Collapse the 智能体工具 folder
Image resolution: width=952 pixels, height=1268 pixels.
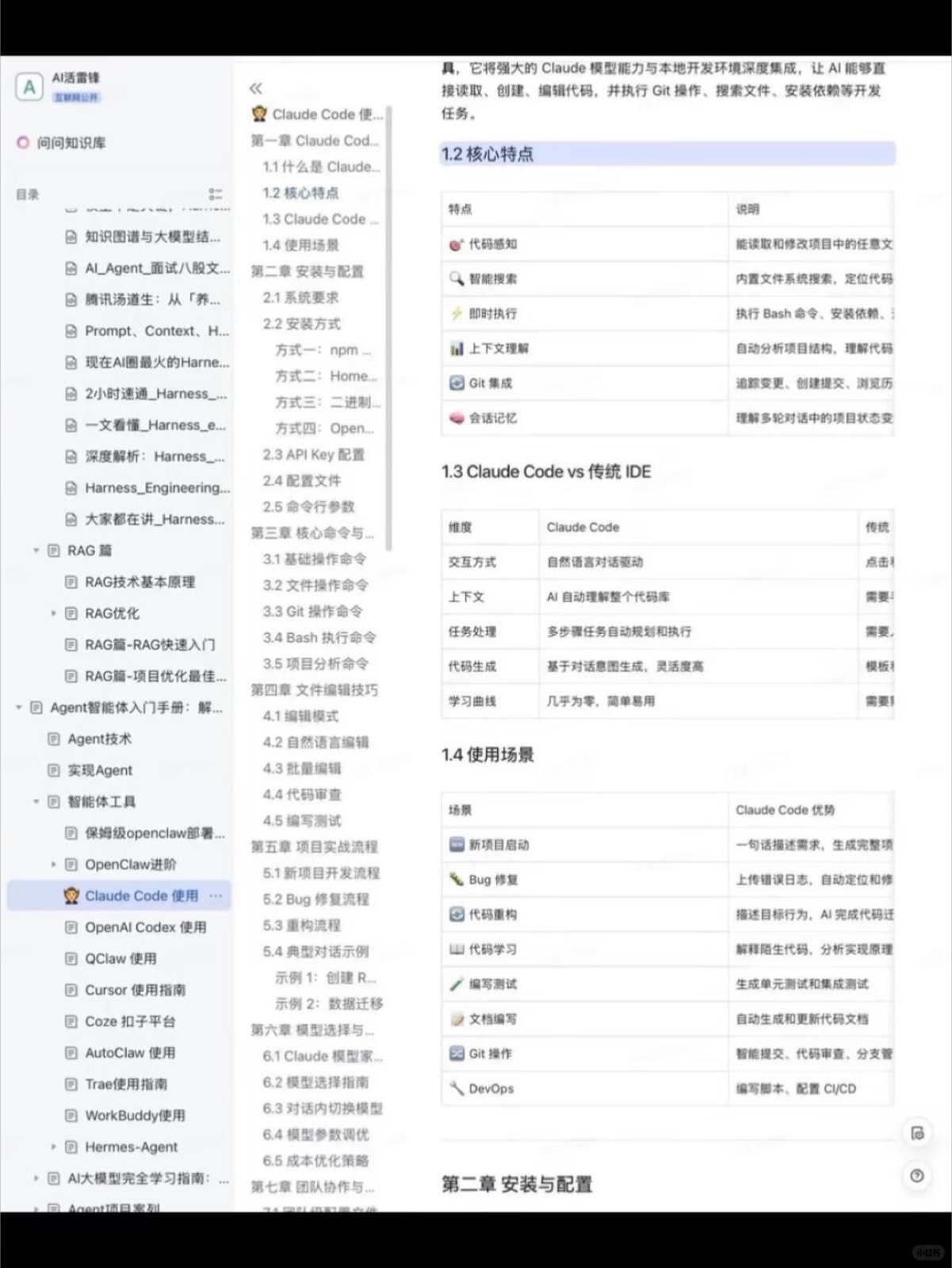pos(36,801)
